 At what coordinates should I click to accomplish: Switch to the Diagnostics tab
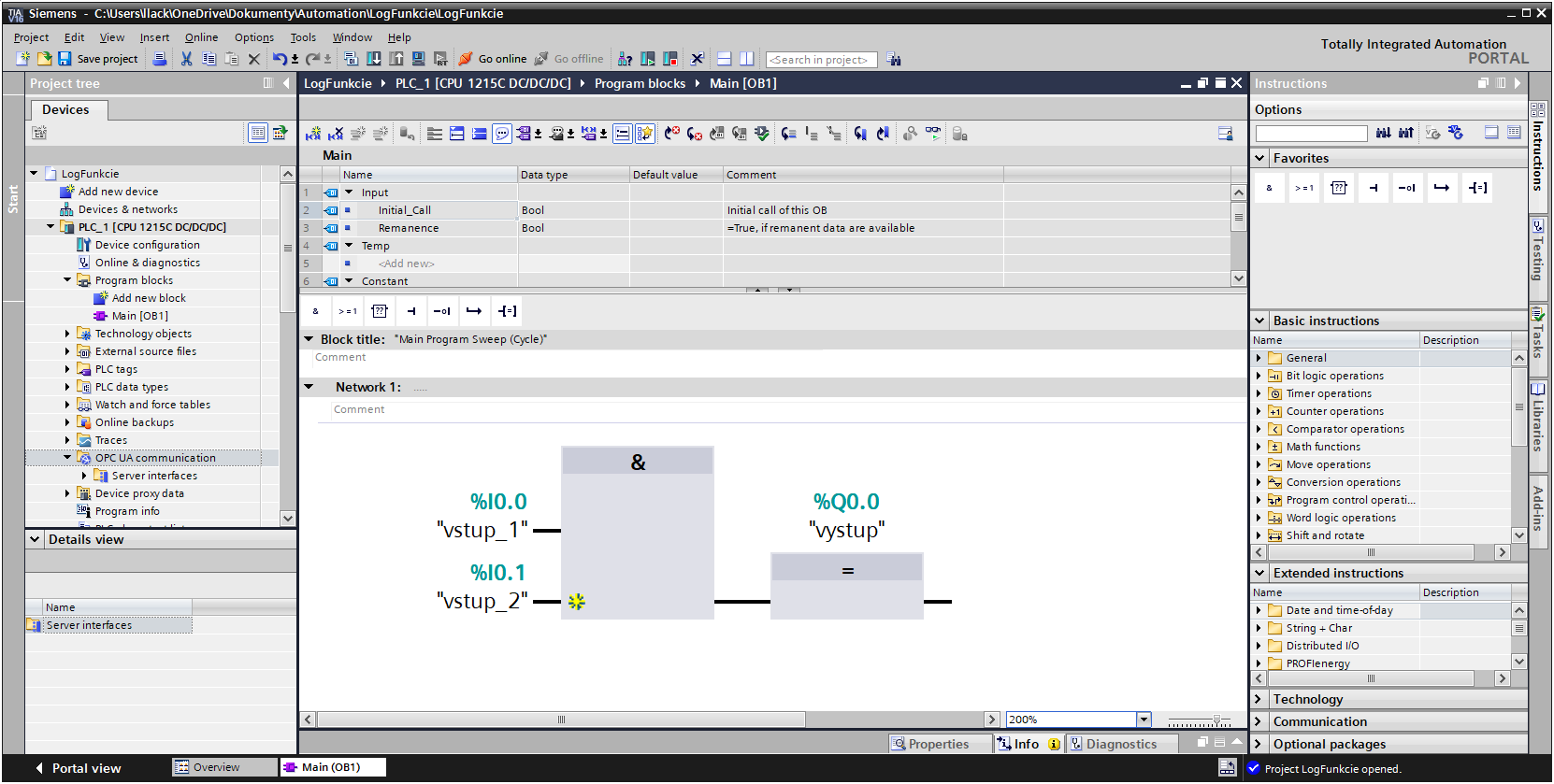(x=1113, y=744)
